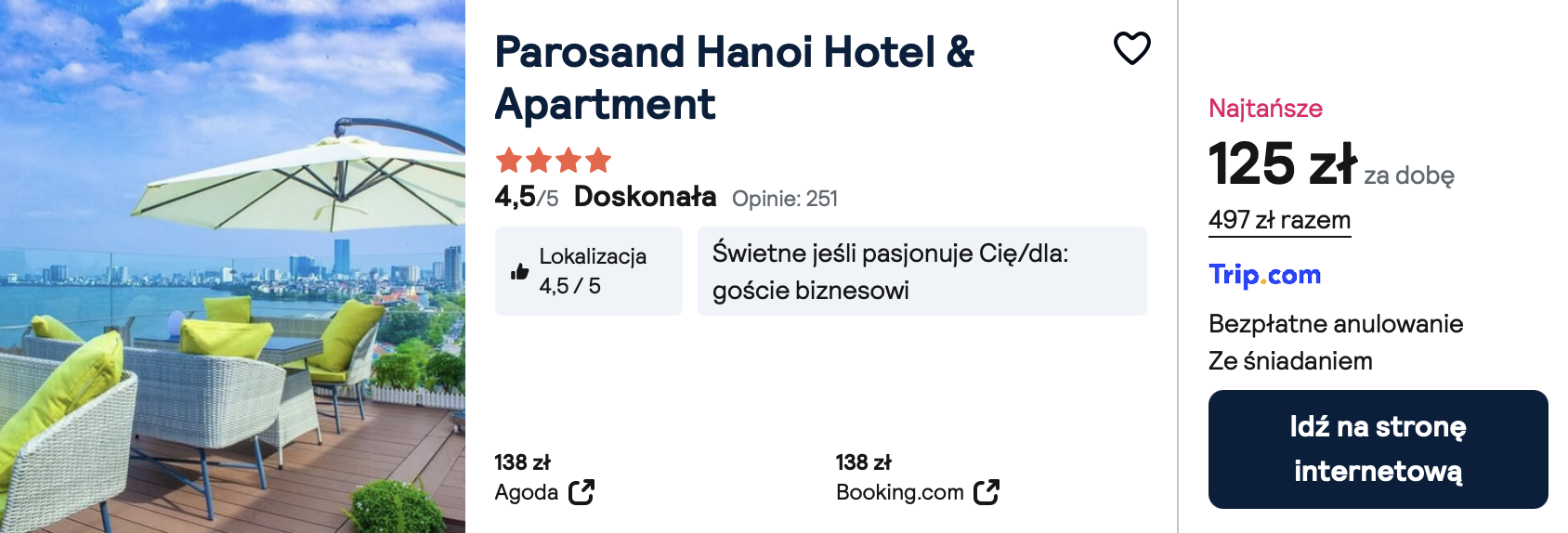Open the hotel terrace photo
This screenshot has height=533, width=1568.
[x=232, y=266]
